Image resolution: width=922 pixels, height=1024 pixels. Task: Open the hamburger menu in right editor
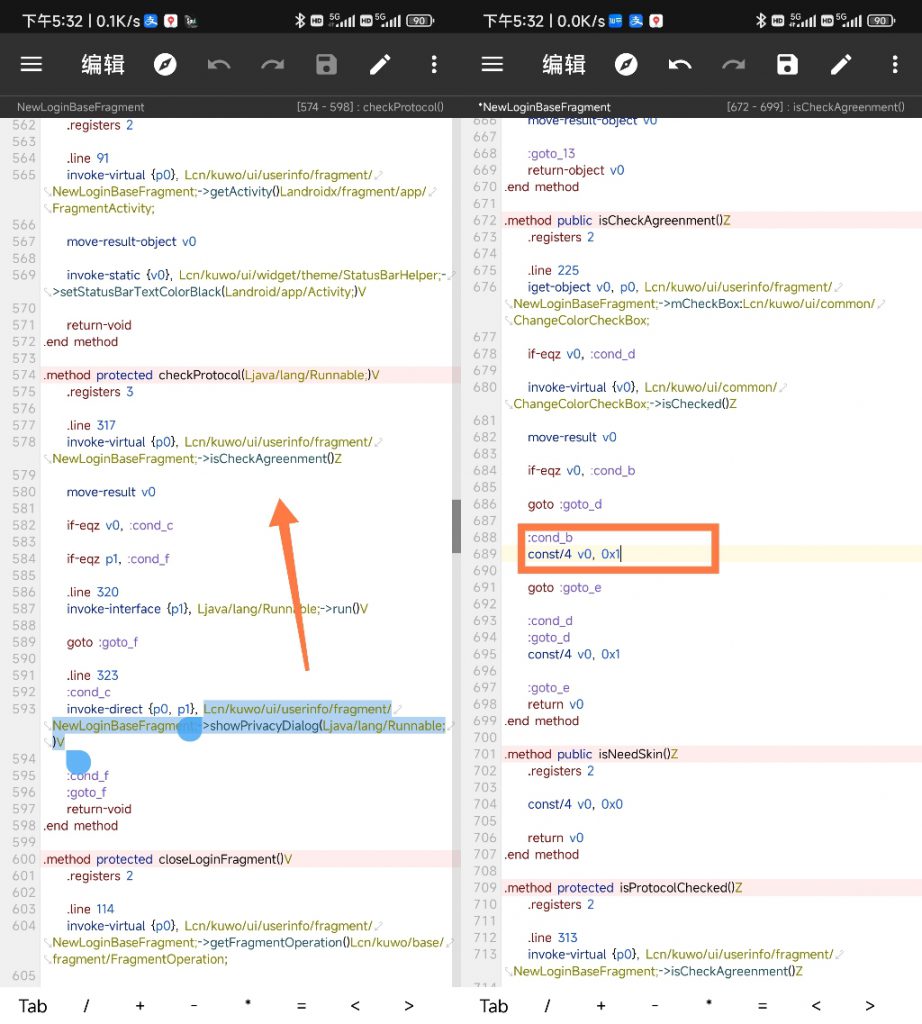[x=492, y=65]
